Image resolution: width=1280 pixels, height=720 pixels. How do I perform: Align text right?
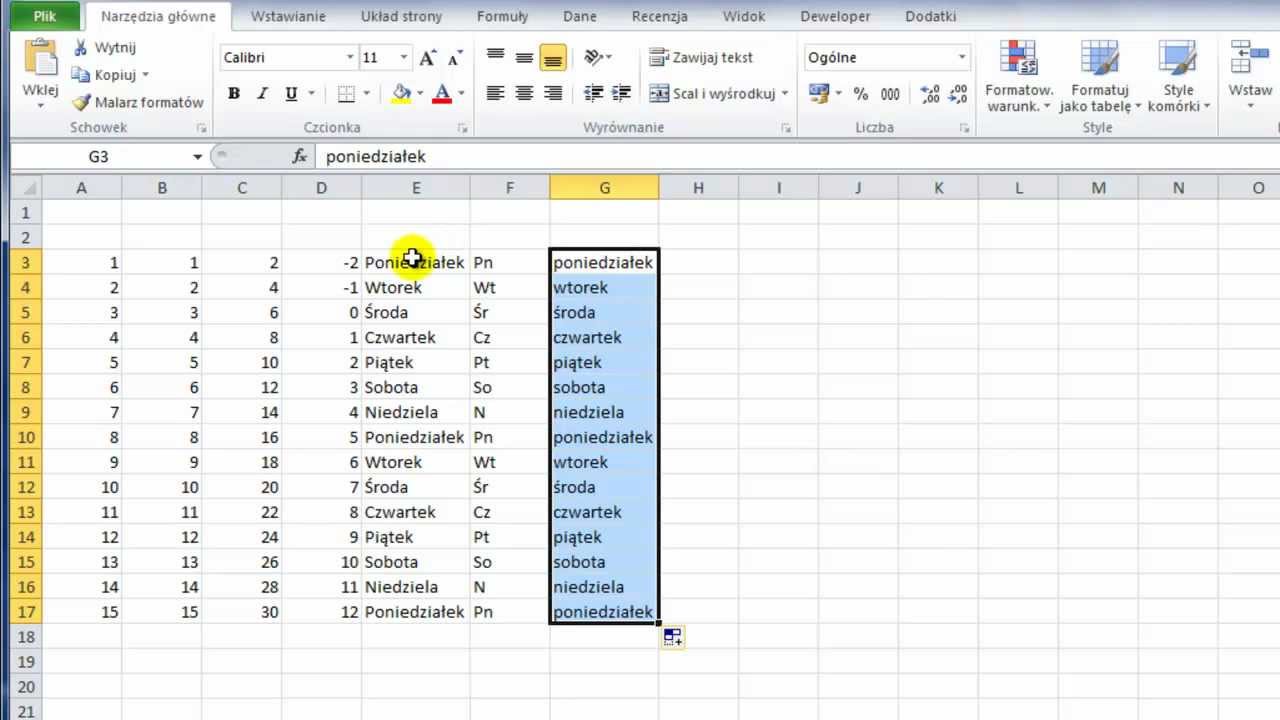click(x=553, y=93)
